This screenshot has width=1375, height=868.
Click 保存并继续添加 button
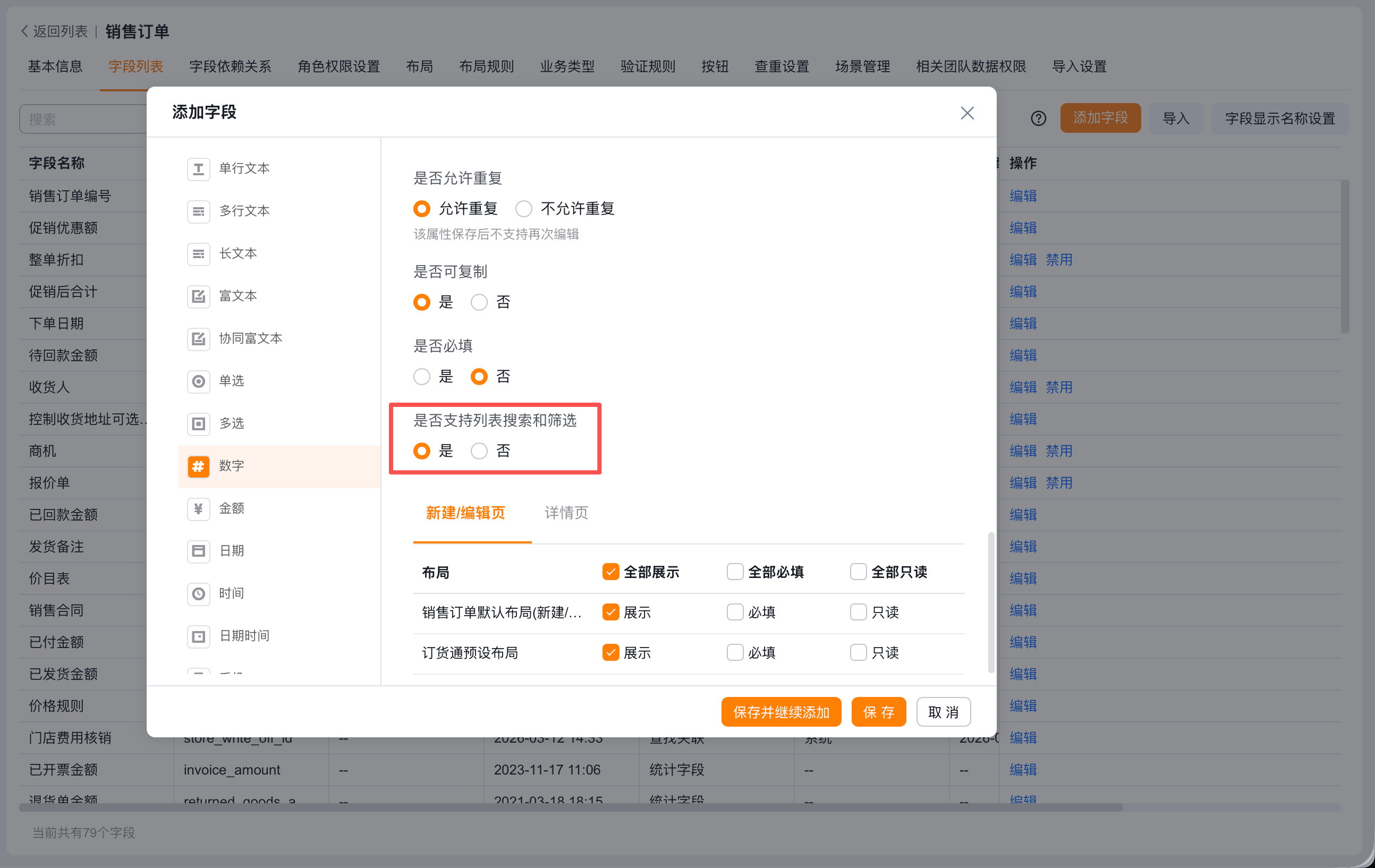pyautogui.click(x=780, y=712)
